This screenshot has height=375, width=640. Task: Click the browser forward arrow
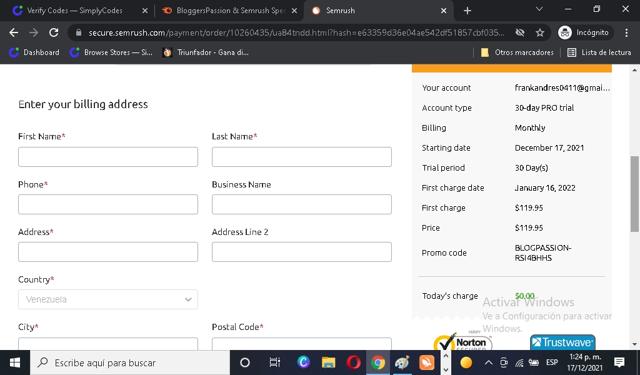point(34,33)
